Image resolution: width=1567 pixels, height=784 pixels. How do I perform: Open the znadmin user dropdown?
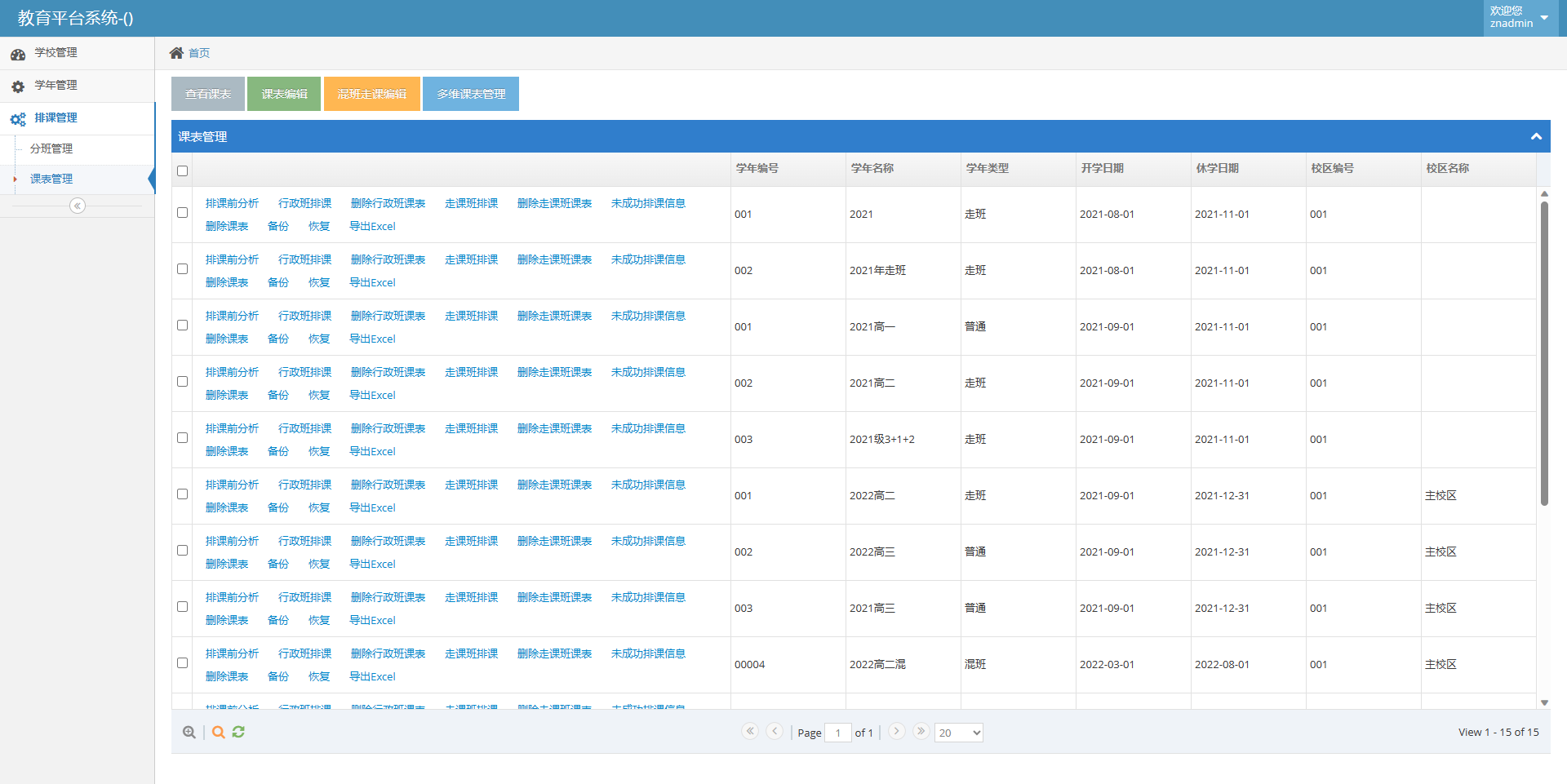[1520, 18]
